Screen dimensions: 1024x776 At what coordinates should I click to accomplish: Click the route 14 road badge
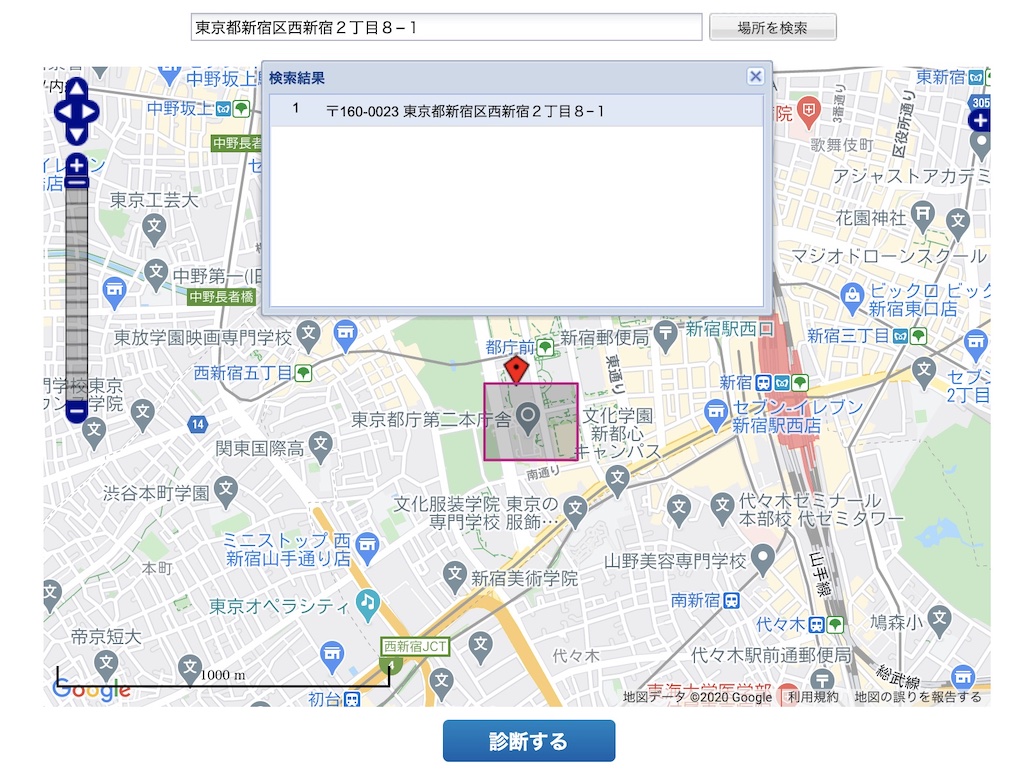coord(198,425)
